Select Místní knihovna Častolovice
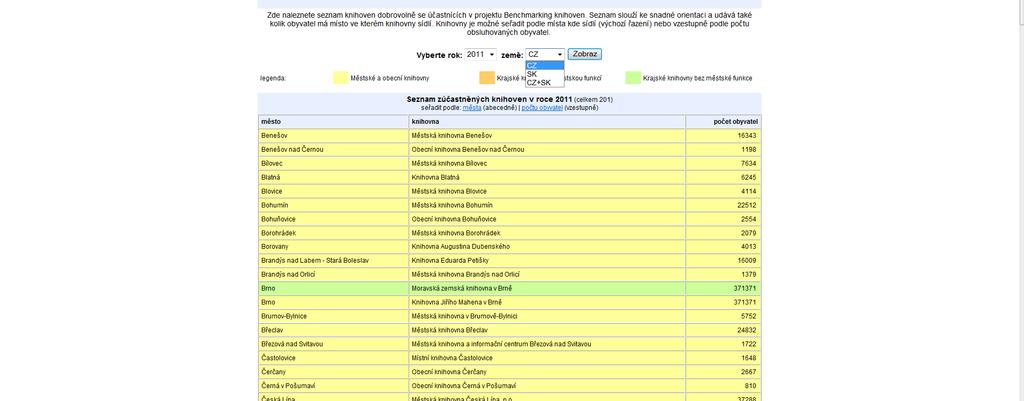Image resolution: width=1024 pixels, height=401 pixels. [x=547, y=358]
